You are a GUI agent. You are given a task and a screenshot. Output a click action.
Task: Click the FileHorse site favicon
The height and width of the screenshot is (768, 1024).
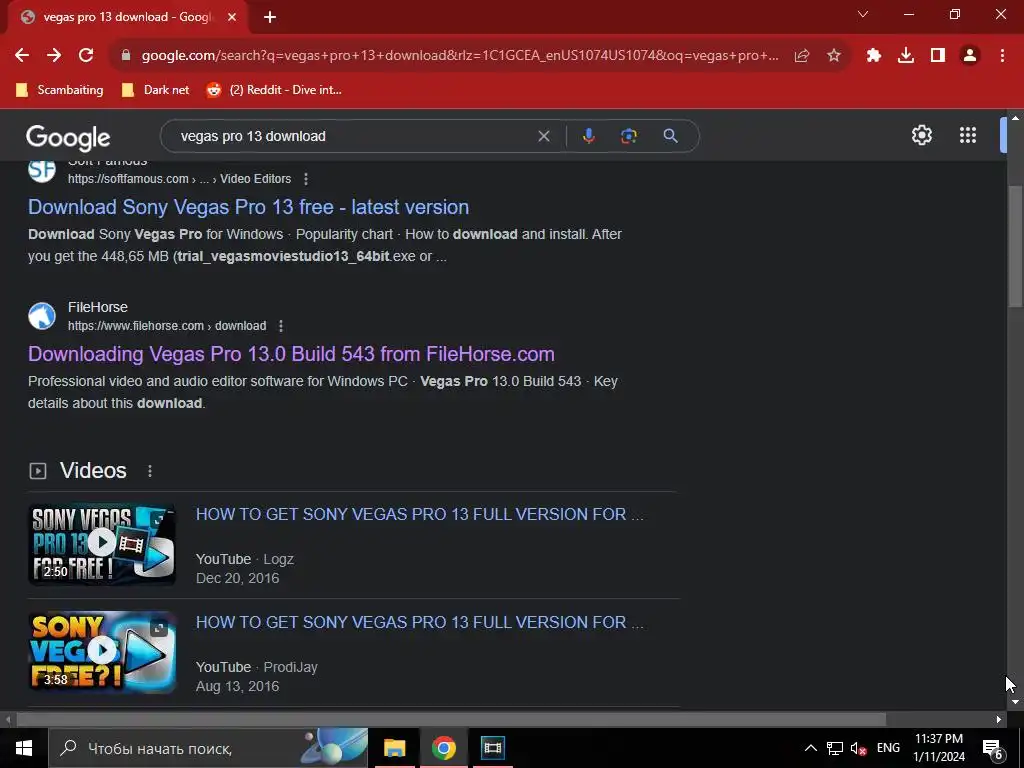click(x=42, y=316)
